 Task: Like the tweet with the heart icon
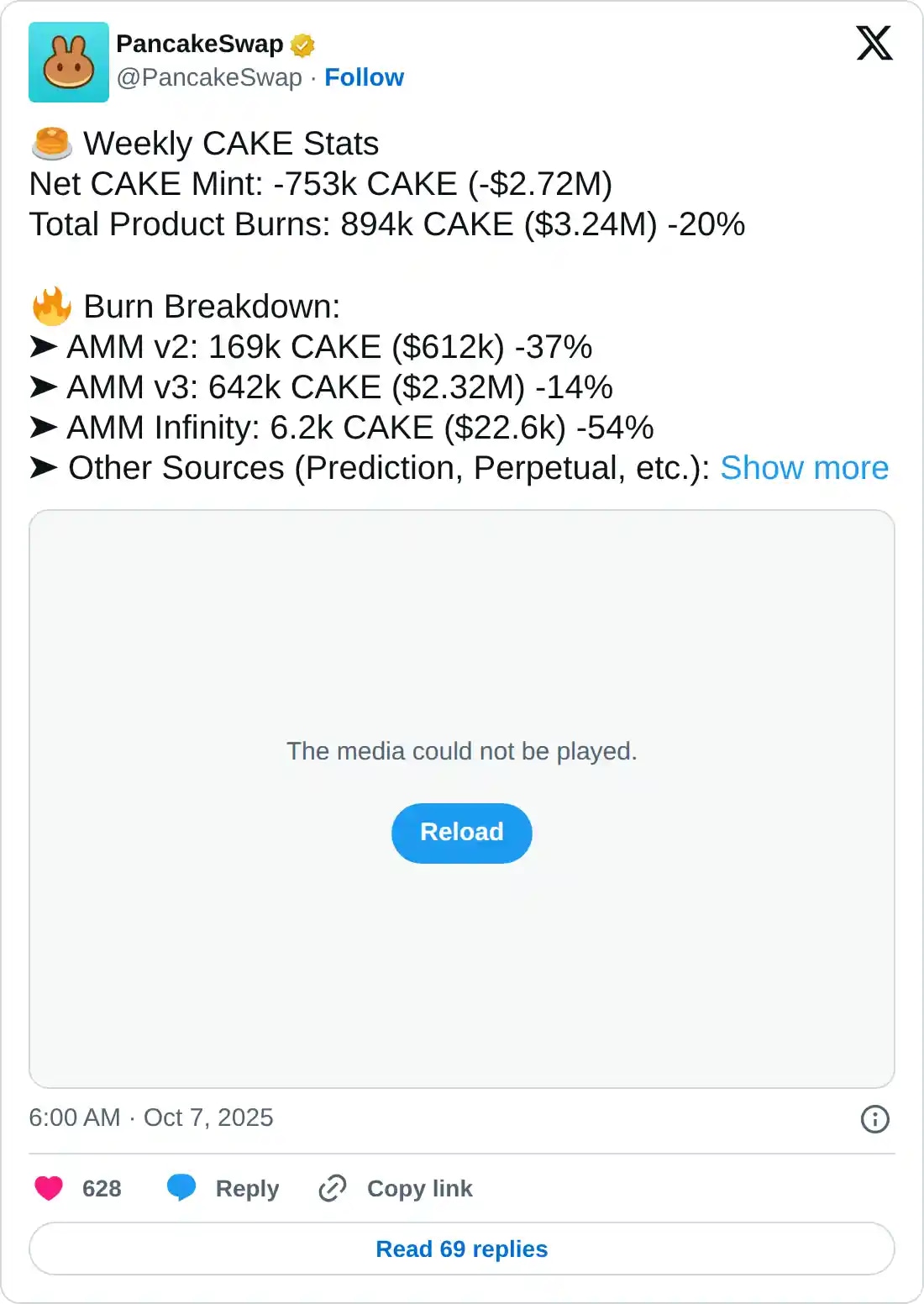[49, 1188]
